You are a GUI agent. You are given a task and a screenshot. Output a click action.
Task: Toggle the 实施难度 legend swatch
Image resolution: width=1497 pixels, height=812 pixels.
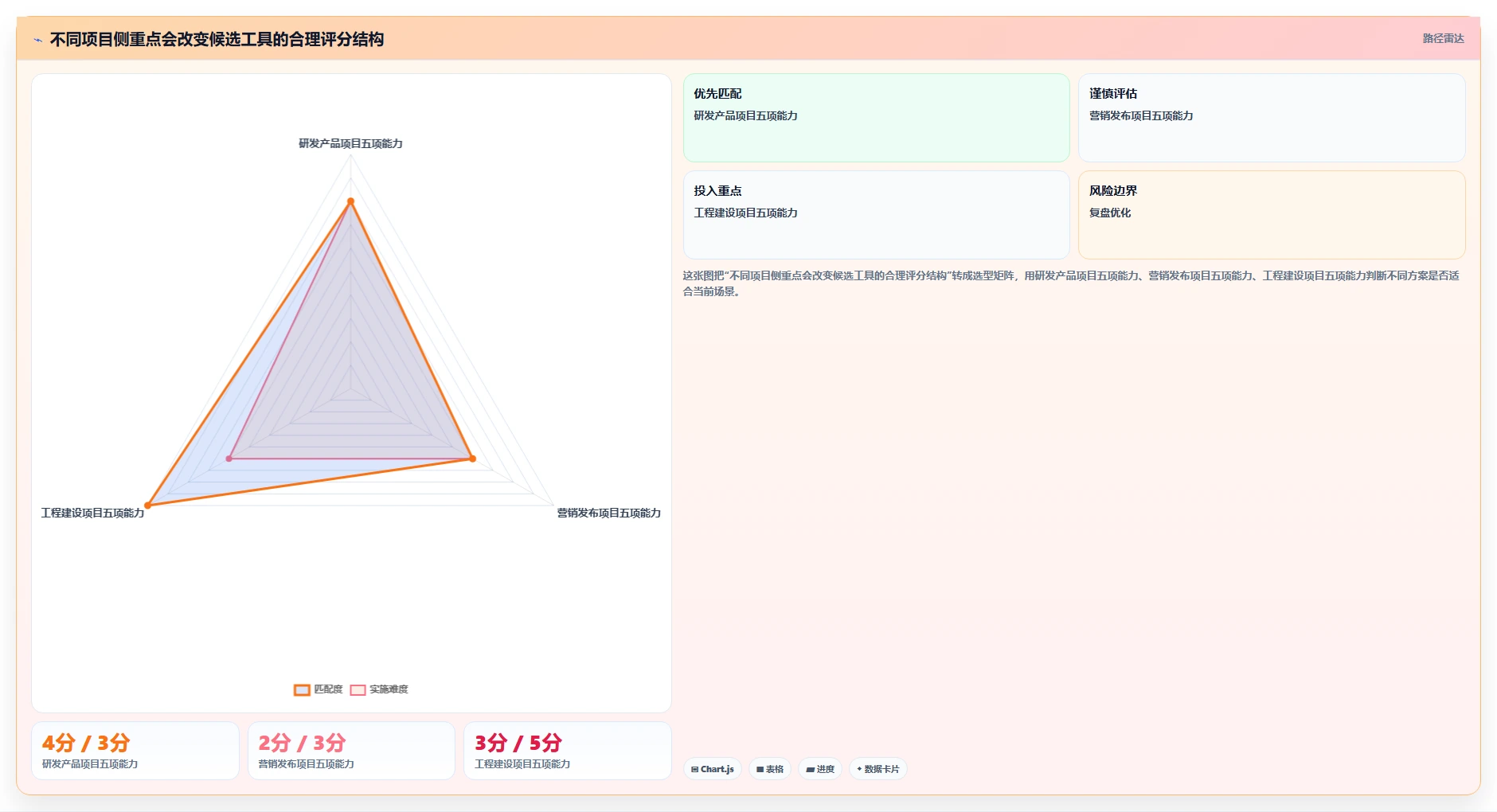click(358, 689)
